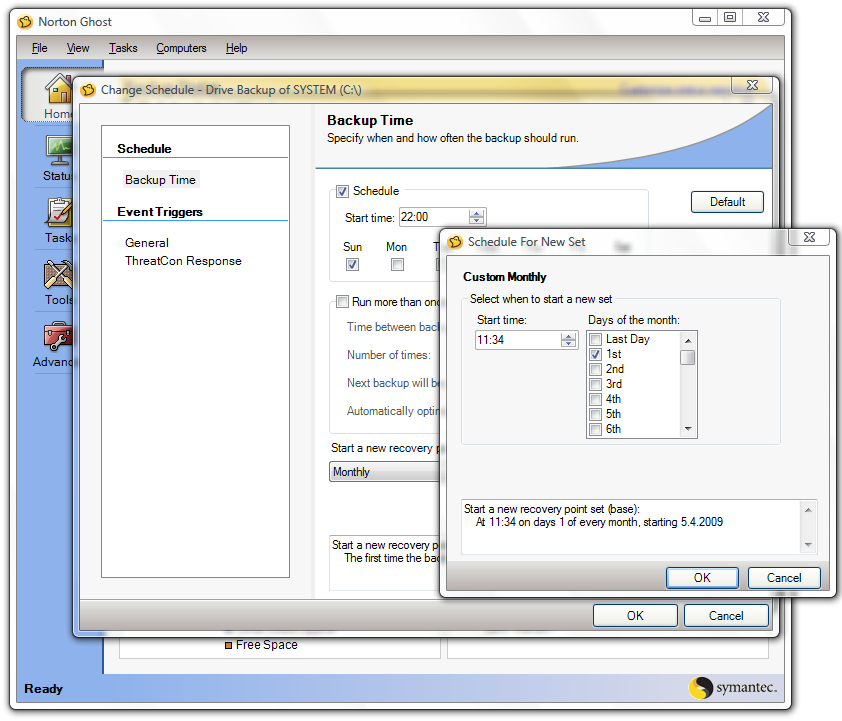The height and width of the screenshot is (721, 842).
Task: Click the "At 11:34 on days 1" summary line
Action: pyautogui.click(x=599, y=522)
